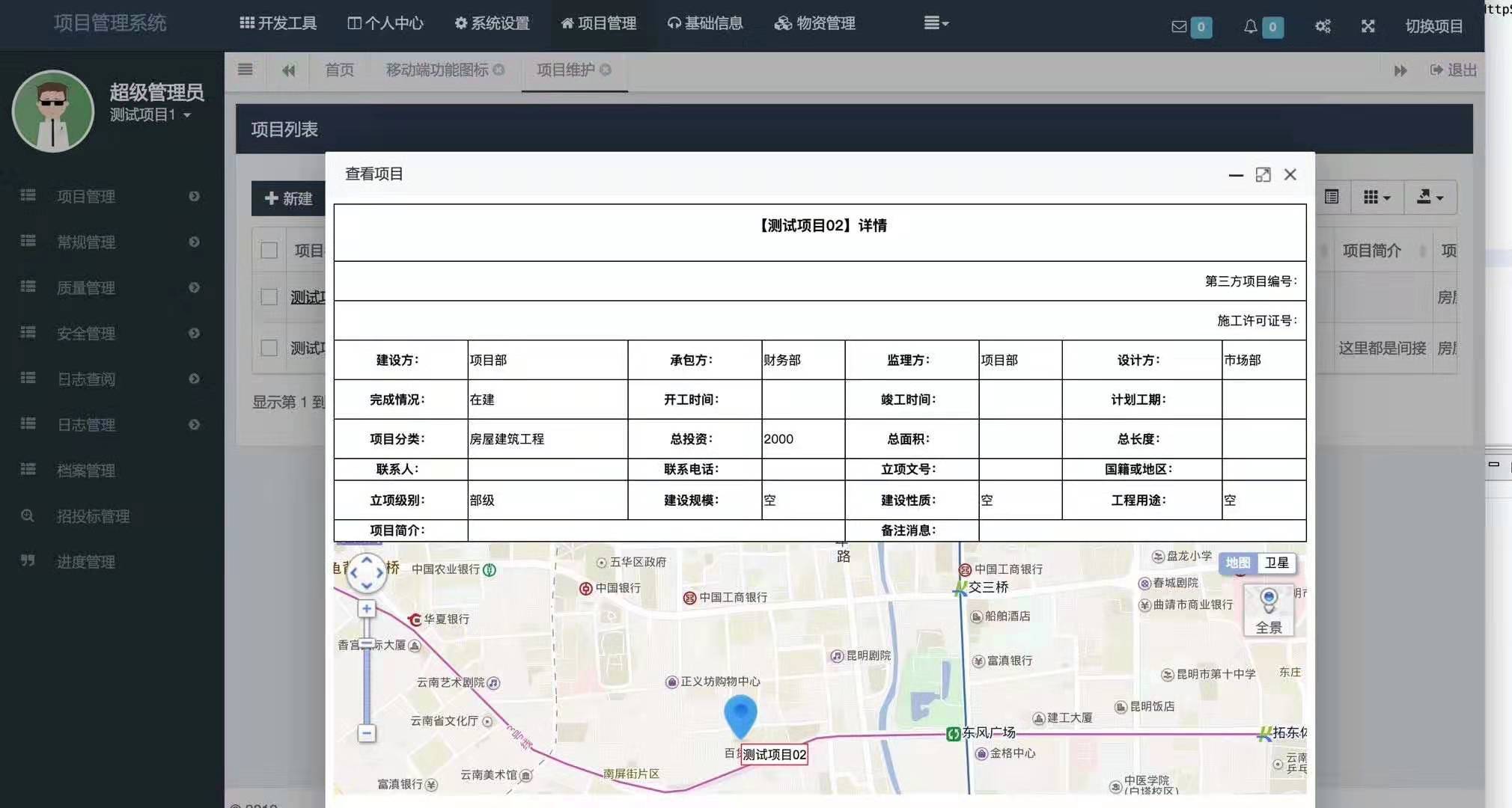This screenshot has width=1512, height=808.
Task: Click the 切换项目 link
Action: 1433,26
